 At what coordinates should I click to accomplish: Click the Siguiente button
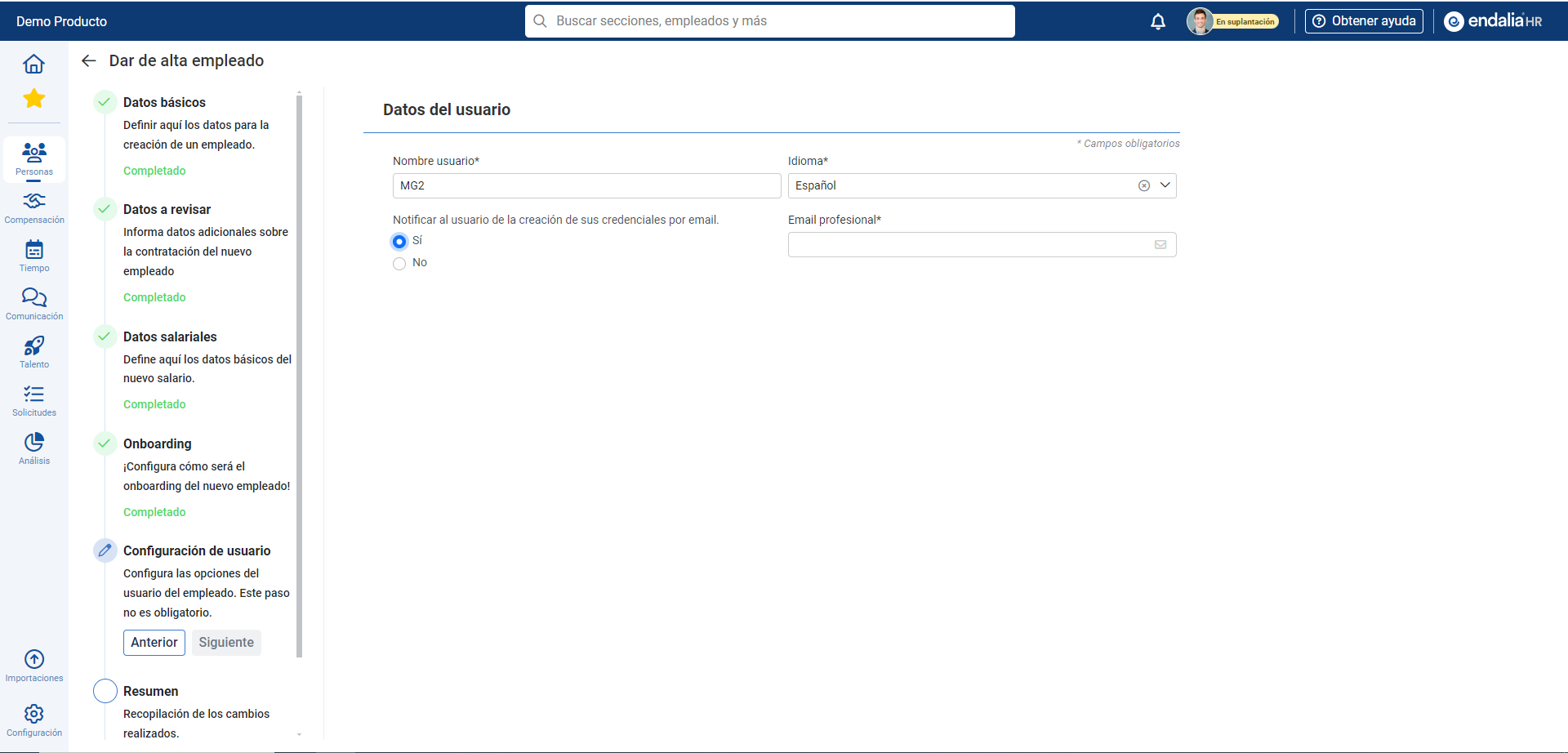pos(226,643)
